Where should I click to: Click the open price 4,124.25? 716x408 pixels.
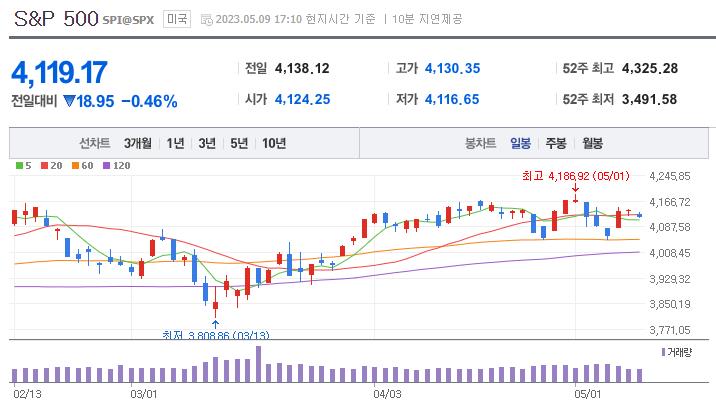[302, 100]
